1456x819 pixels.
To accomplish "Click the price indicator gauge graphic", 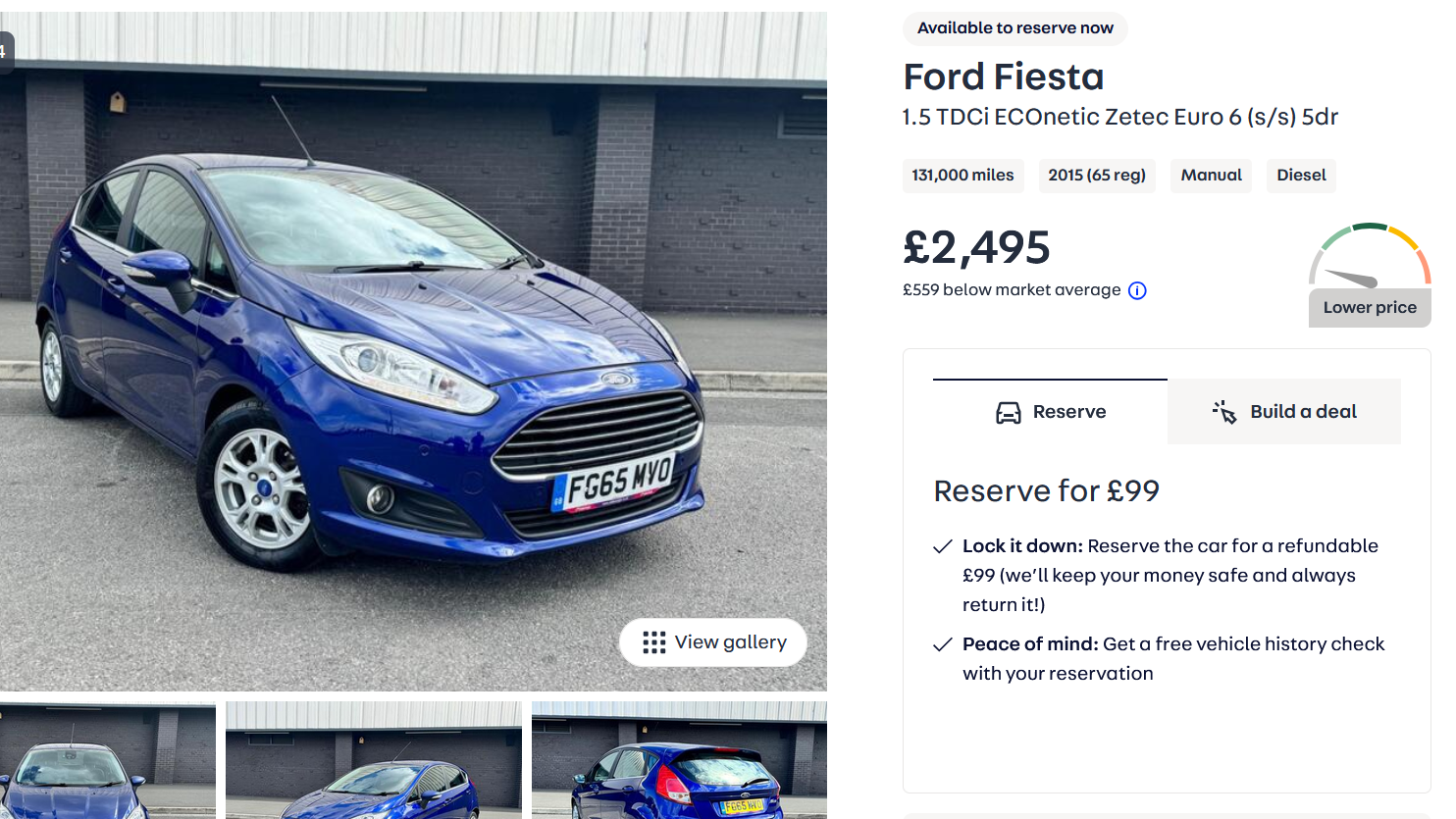I will click(x=1369, y=255).
